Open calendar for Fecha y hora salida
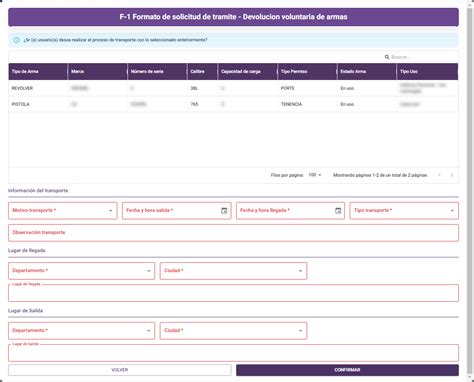This screenshot has height=382, width=474. point(224,211)
